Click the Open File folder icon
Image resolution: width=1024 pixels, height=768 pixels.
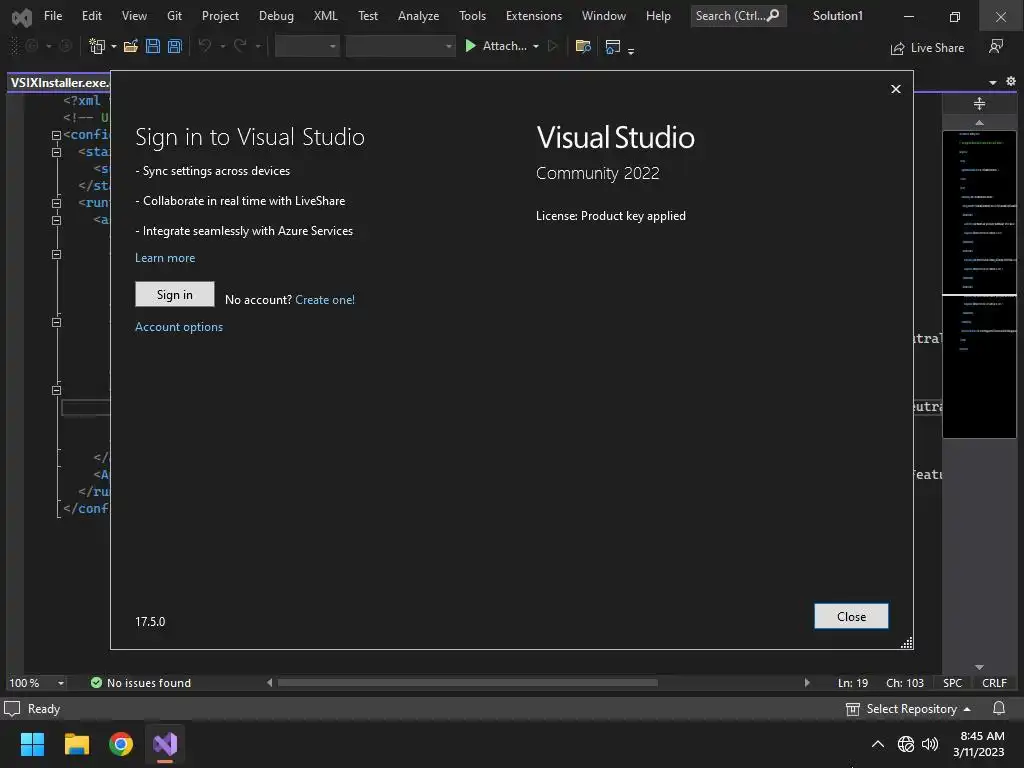point(131,46)
